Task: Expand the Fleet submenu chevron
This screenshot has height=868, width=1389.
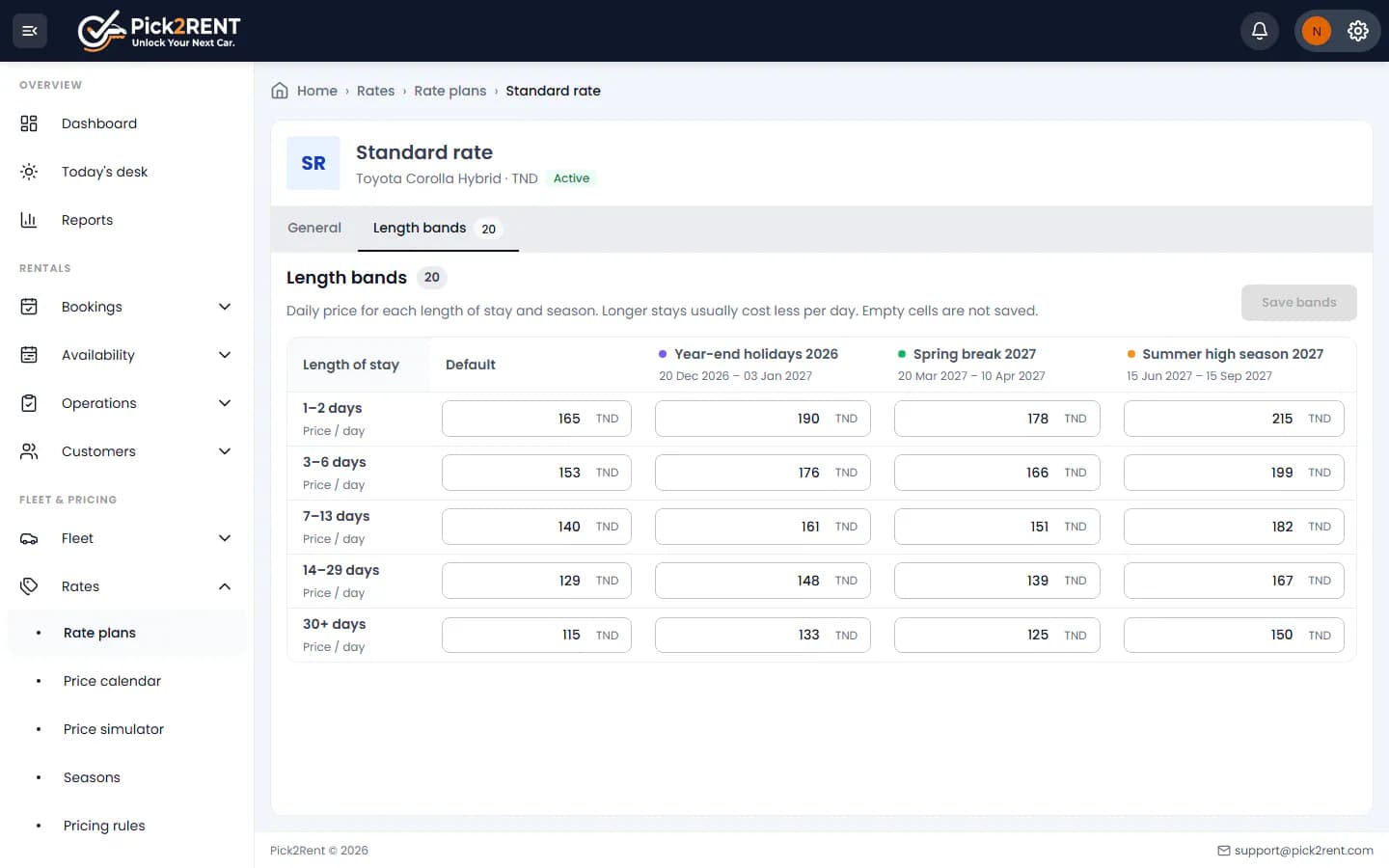Action: pos(225,538)
